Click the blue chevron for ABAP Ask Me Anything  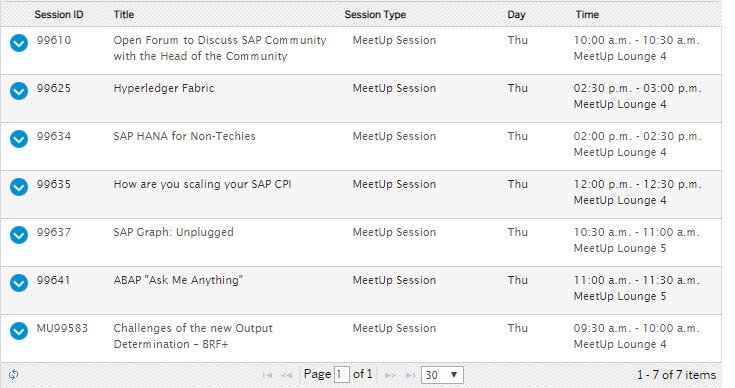point(19,283)
